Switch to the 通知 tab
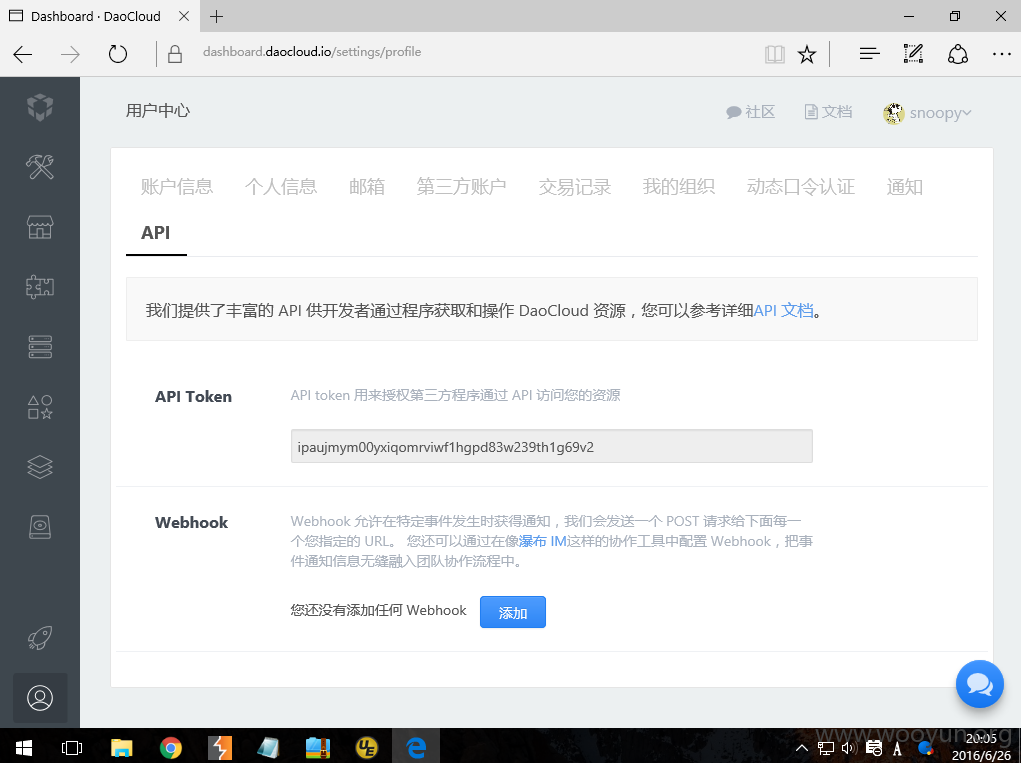The height and width of the screenshot is (763, 1021). pyautogui.click(x=904, y=187)
